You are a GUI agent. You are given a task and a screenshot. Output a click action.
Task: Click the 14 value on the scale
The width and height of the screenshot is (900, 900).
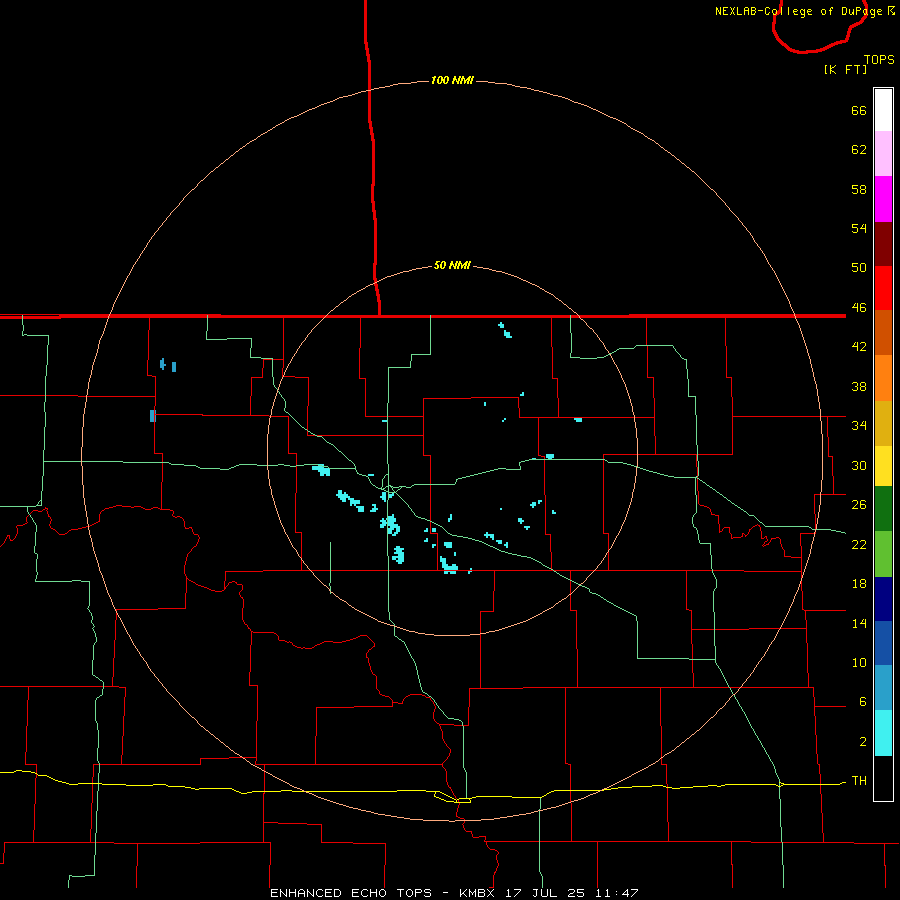pyautogui.click(x=859, y=623)
